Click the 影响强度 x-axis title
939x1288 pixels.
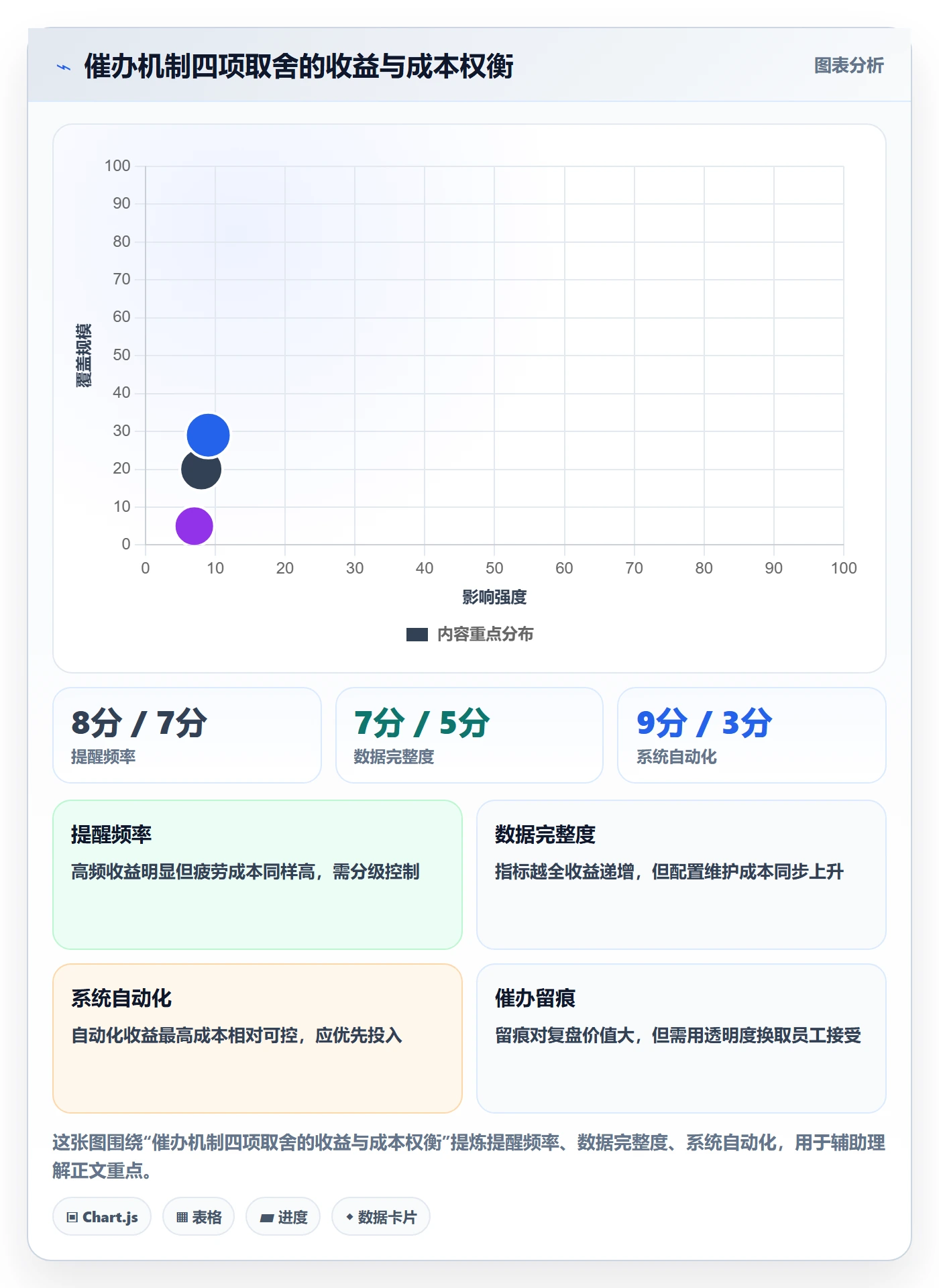(494, 597)
